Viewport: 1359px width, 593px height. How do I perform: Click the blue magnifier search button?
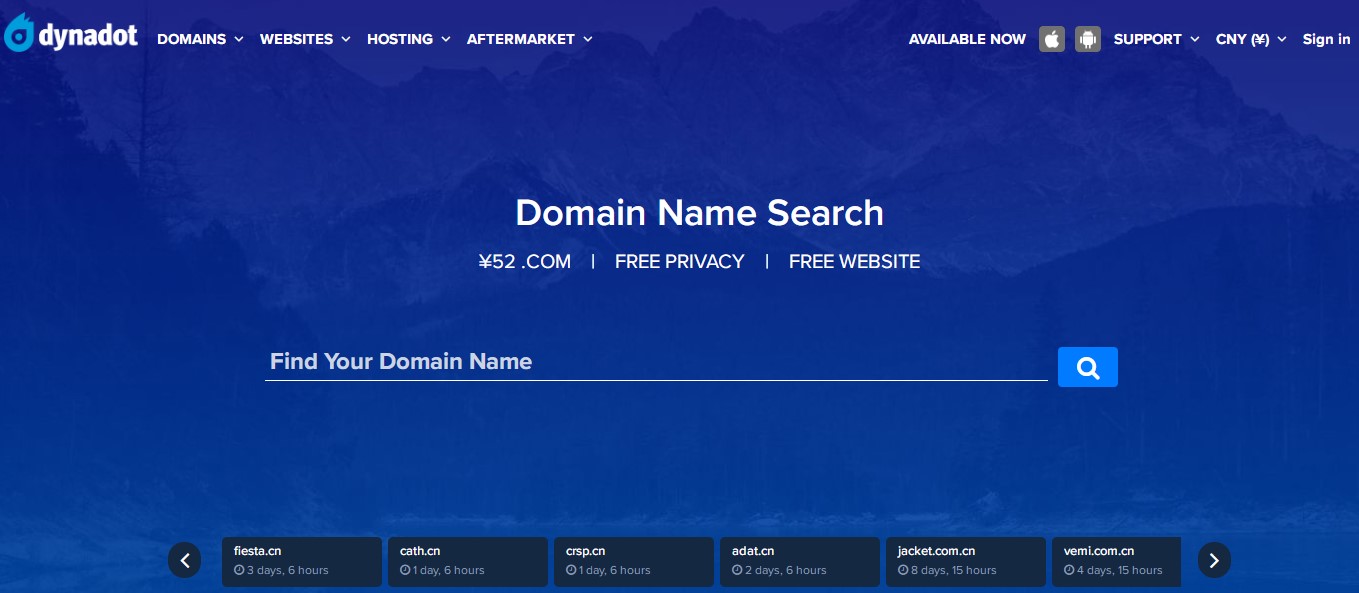point(1088,367)
